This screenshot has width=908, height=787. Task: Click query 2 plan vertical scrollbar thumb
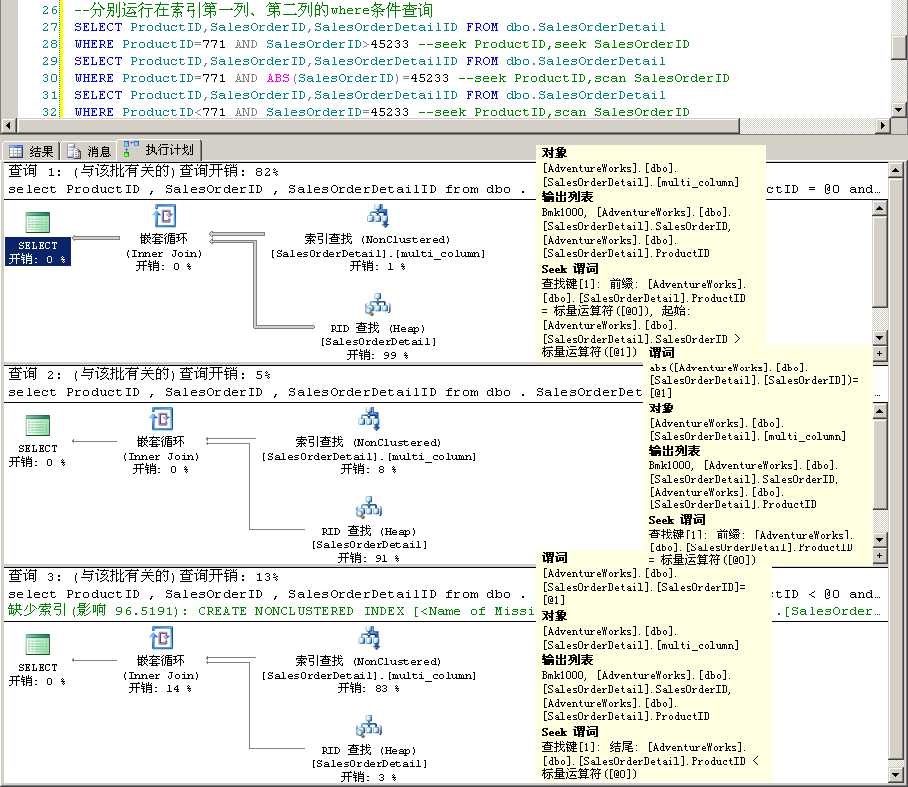click(880, 464)
